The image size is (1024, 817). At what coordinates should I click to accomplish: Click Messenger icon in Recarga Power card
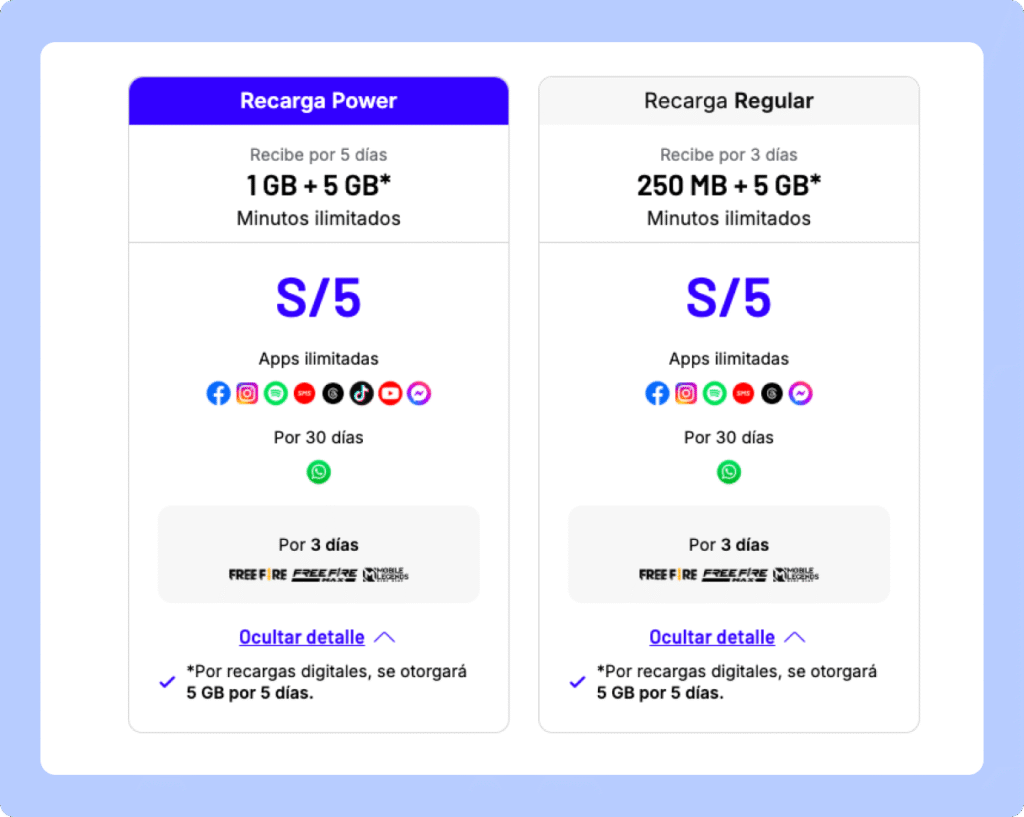pos(419,394)
